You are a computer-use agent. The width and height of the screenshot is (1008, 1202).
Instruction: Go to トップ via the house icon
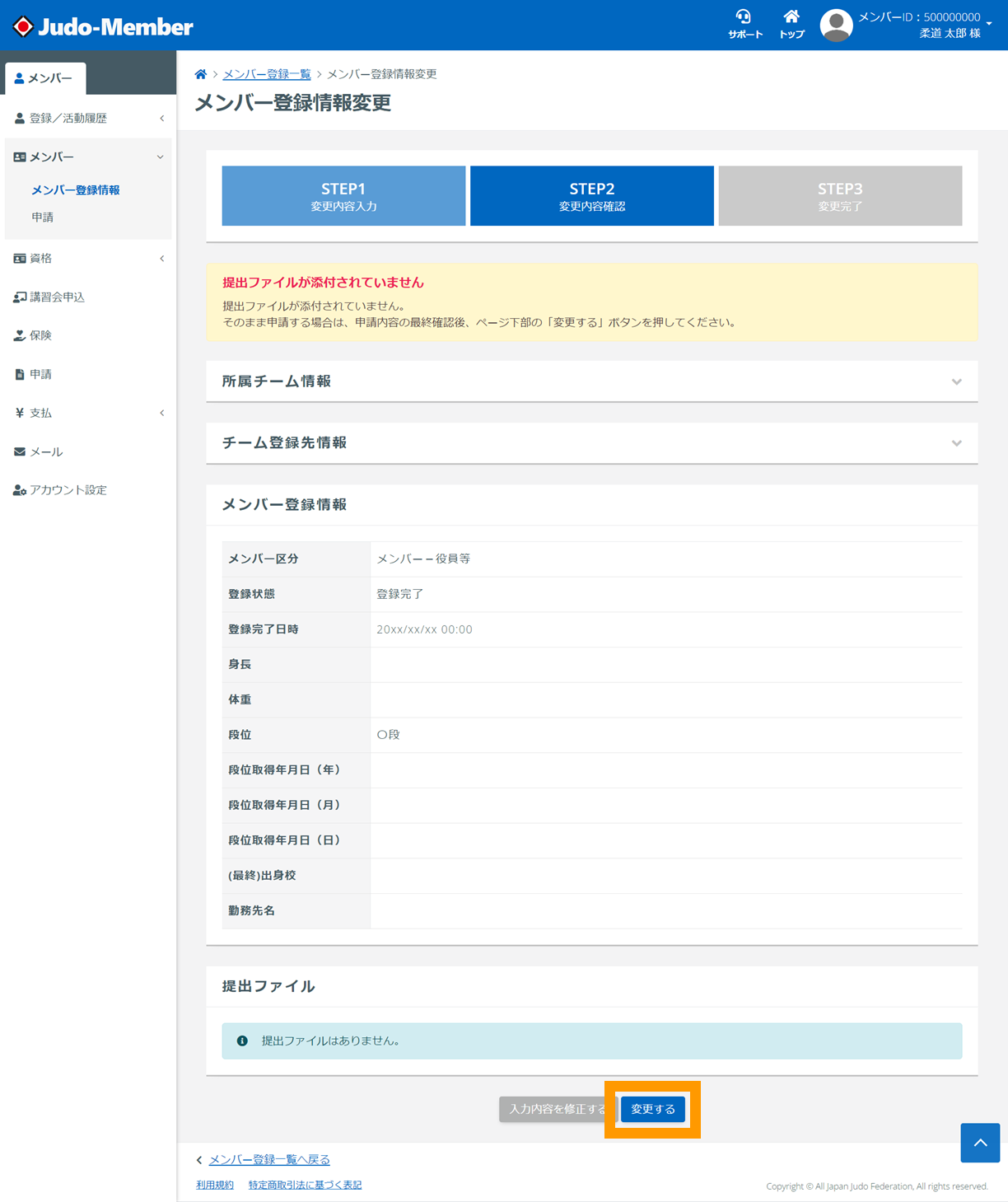pos(791,16)
